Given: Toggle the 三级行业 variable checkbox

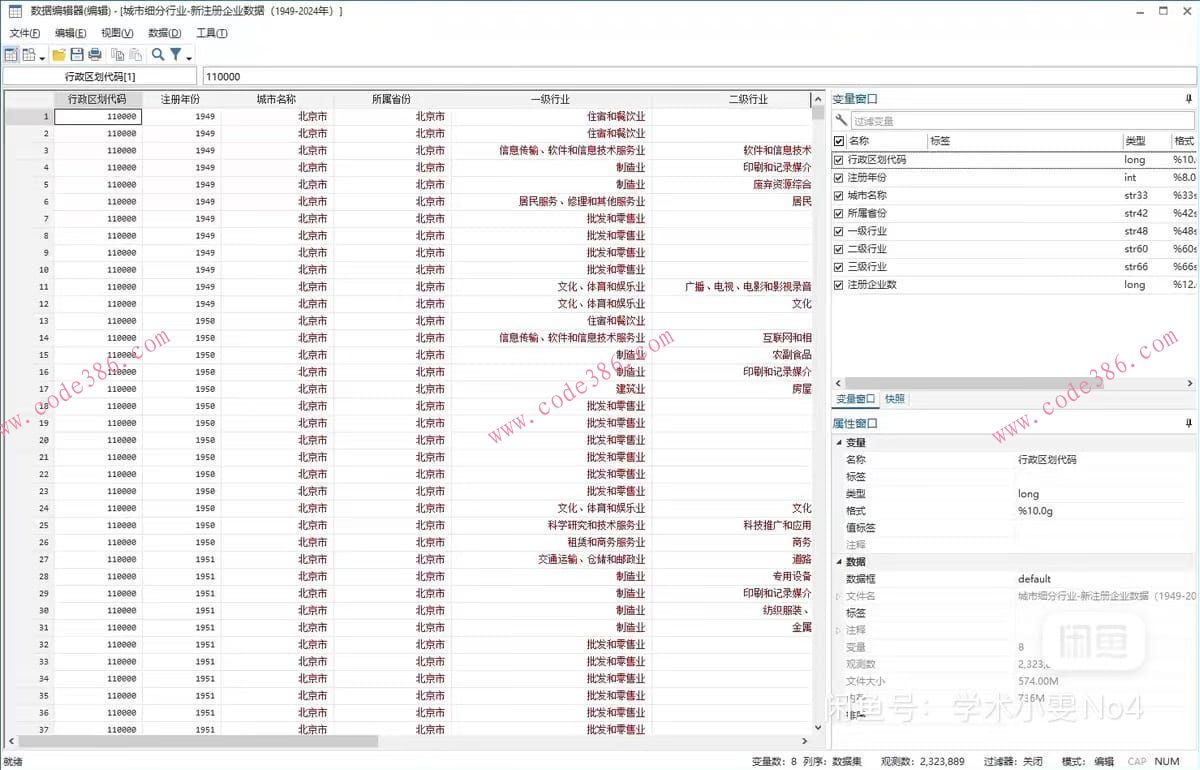Looking at the screenshot, I should pos(839,267).
